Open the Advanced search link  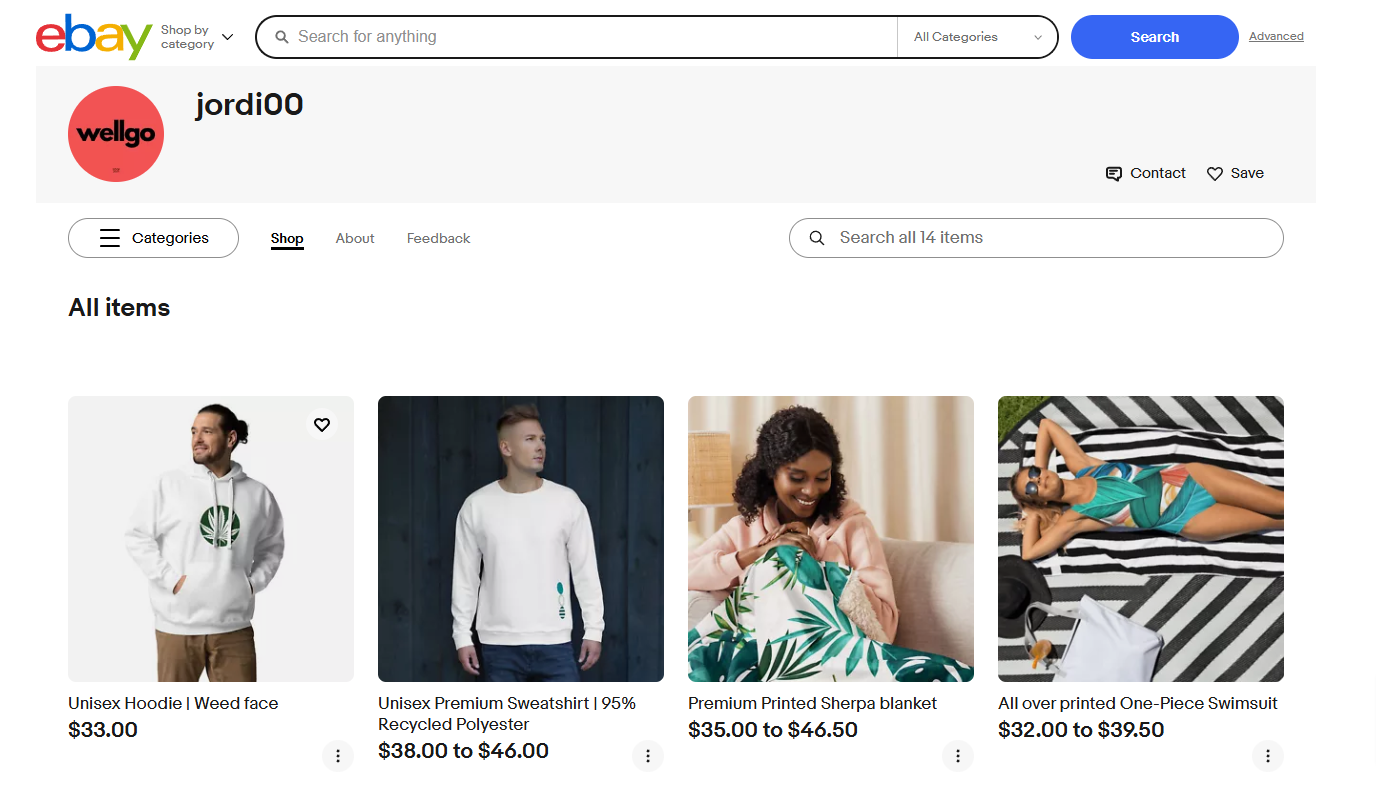(1276, 36)
